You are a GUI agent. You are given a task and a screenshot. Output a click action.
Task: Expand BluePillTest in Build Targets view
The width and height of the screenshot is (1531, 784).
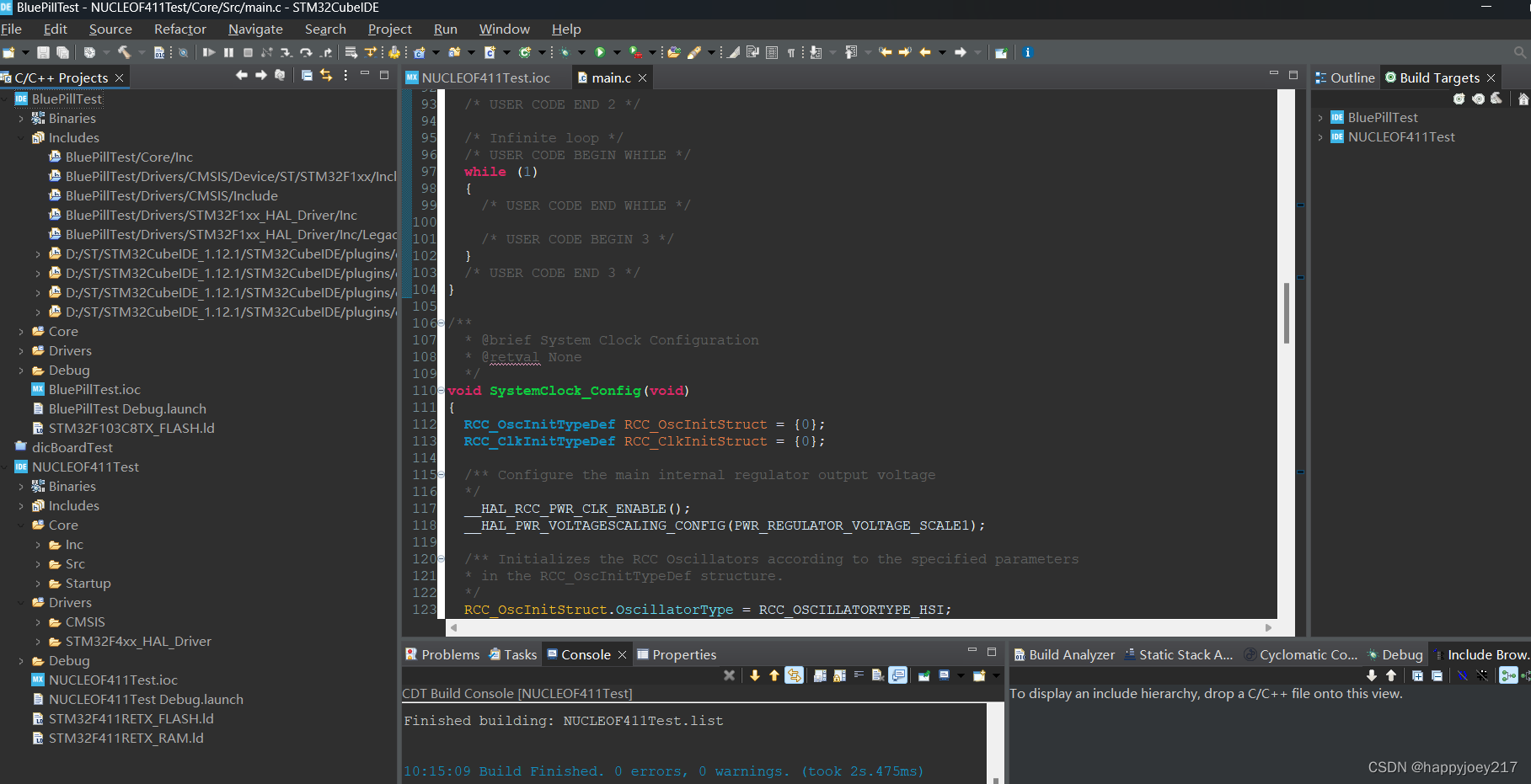click(x=1320, y=118)
